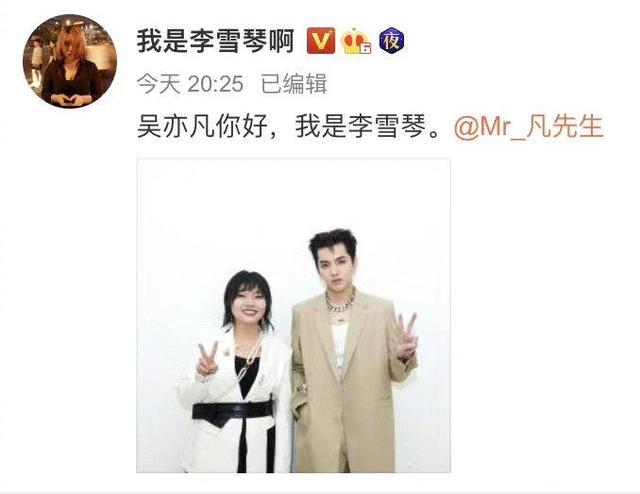The height and width of the screenshot is (494, 640).
Task: Open the profile avatar of 我是李雪琴啊
Action: [70, 61]
